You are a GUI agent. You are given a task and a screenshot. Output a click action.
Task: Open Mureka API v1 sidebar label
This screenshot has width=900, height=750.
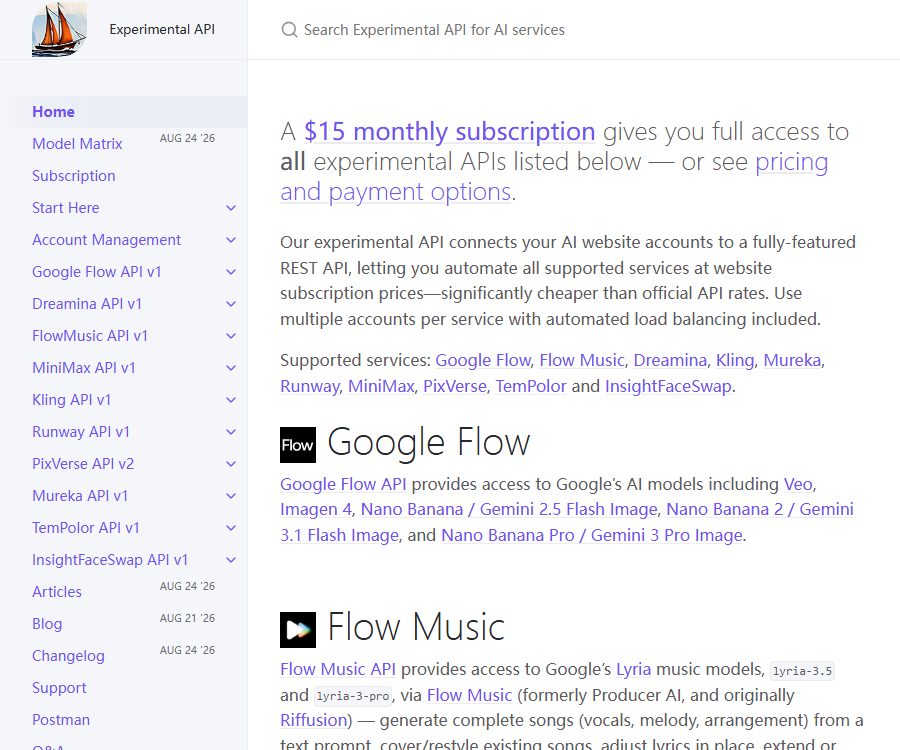[80, 496]
